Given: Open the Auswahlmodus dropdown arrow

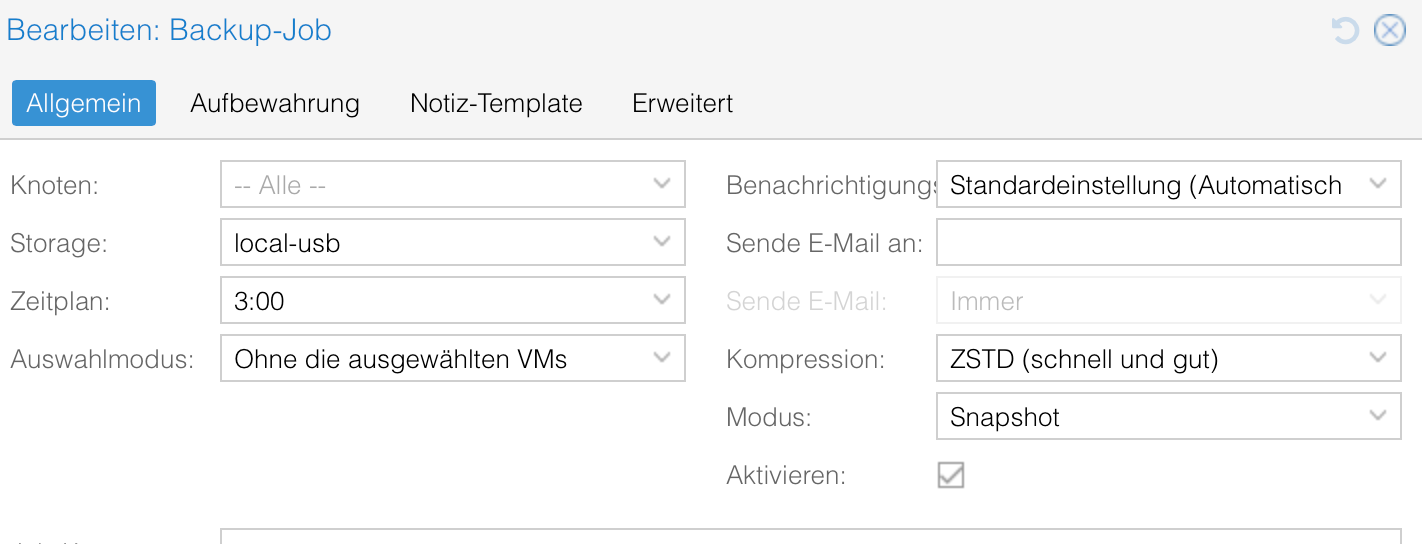Looking at the screenshot, I should pyautogui.click(x=661, y=358).
